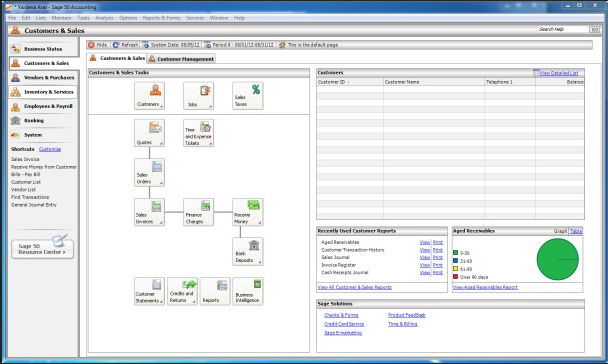Click the Search Help input field
This screenshot has width=608, height=364.
[562, 29]
